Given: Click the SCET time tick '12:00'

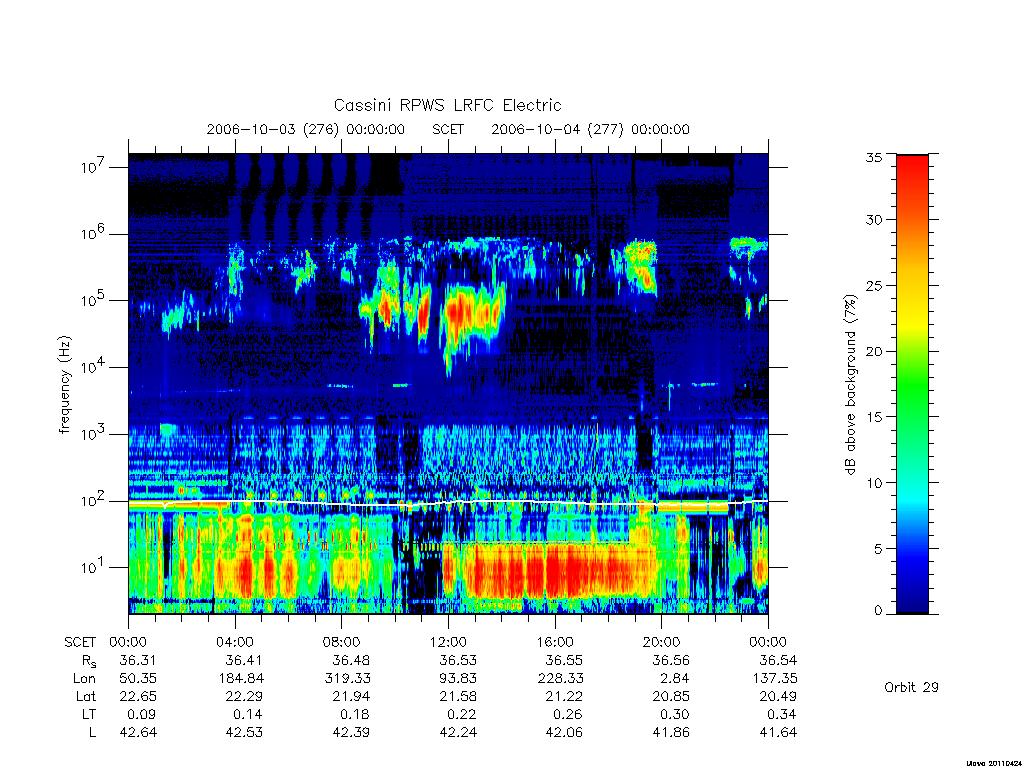Looking at the screenshot, I should (x=448, y=642).
